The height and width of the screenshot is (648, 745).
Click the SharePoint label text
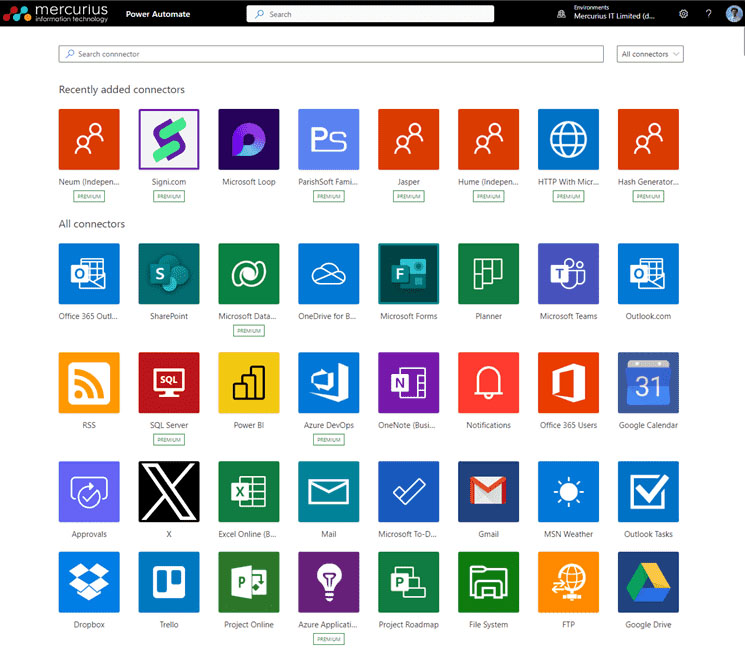169,316
